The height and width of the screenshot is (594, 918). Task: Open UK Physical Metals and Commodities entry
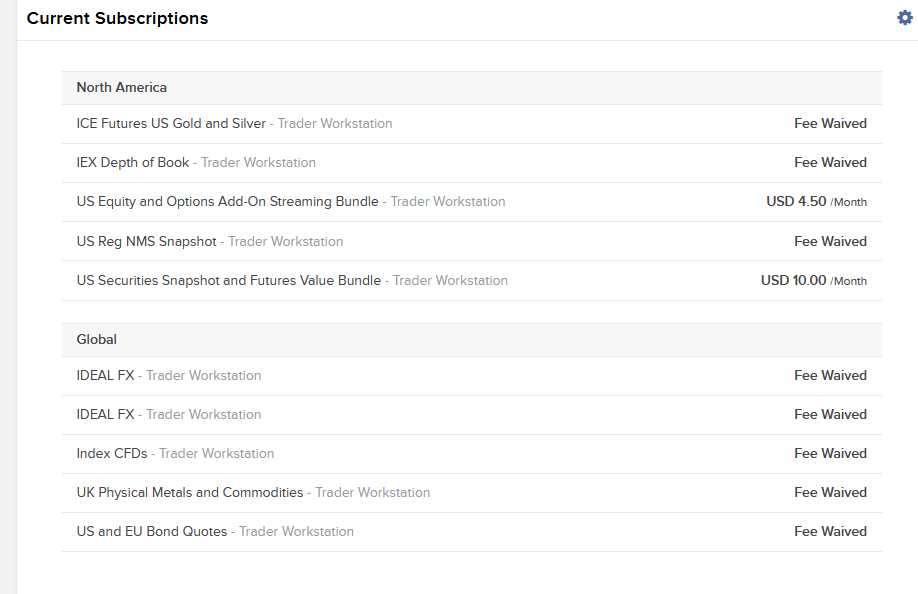pyautogui.click(x=472, y=493)
